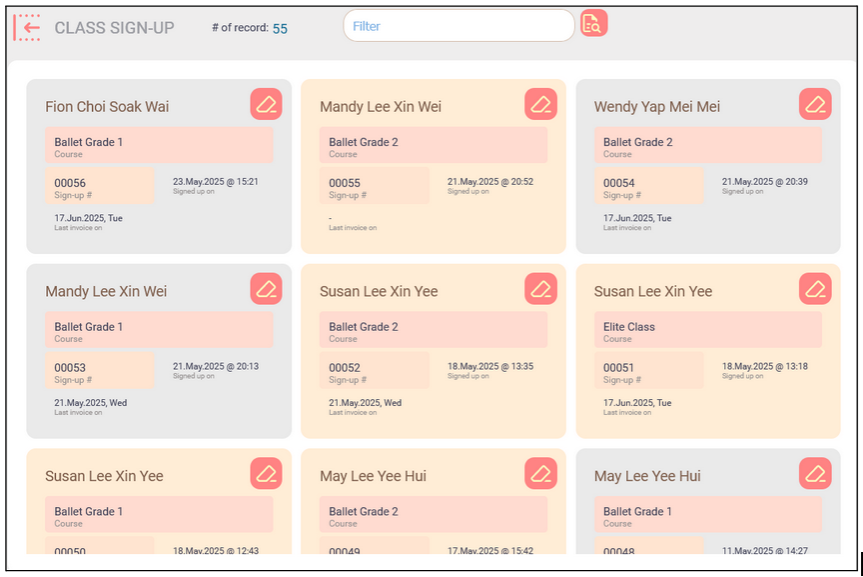Open the file search icon beside the Filter box
Viewport: 863px width, 577px height.
click(593, 23)
